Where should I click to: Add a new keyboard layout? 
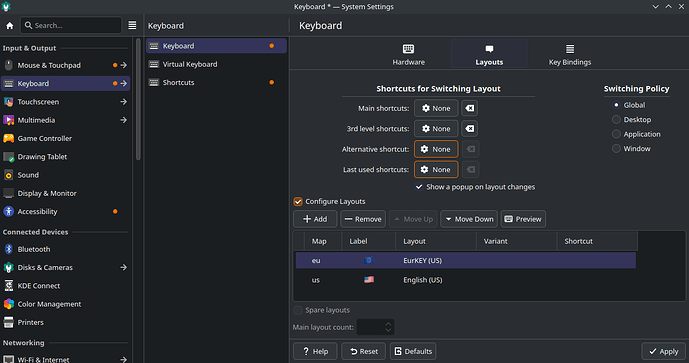click(315, 219)
